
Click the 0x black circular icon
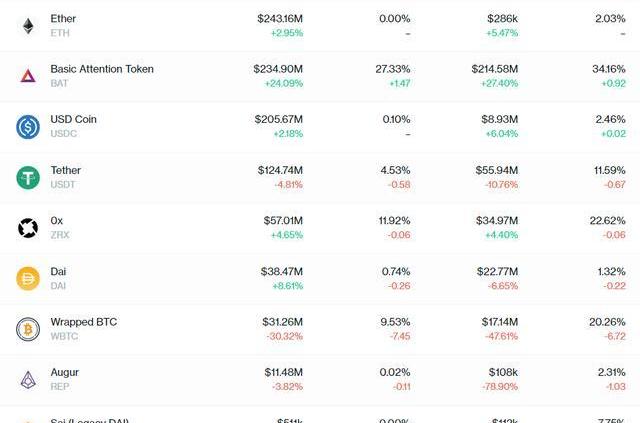[x=28, y=228]
